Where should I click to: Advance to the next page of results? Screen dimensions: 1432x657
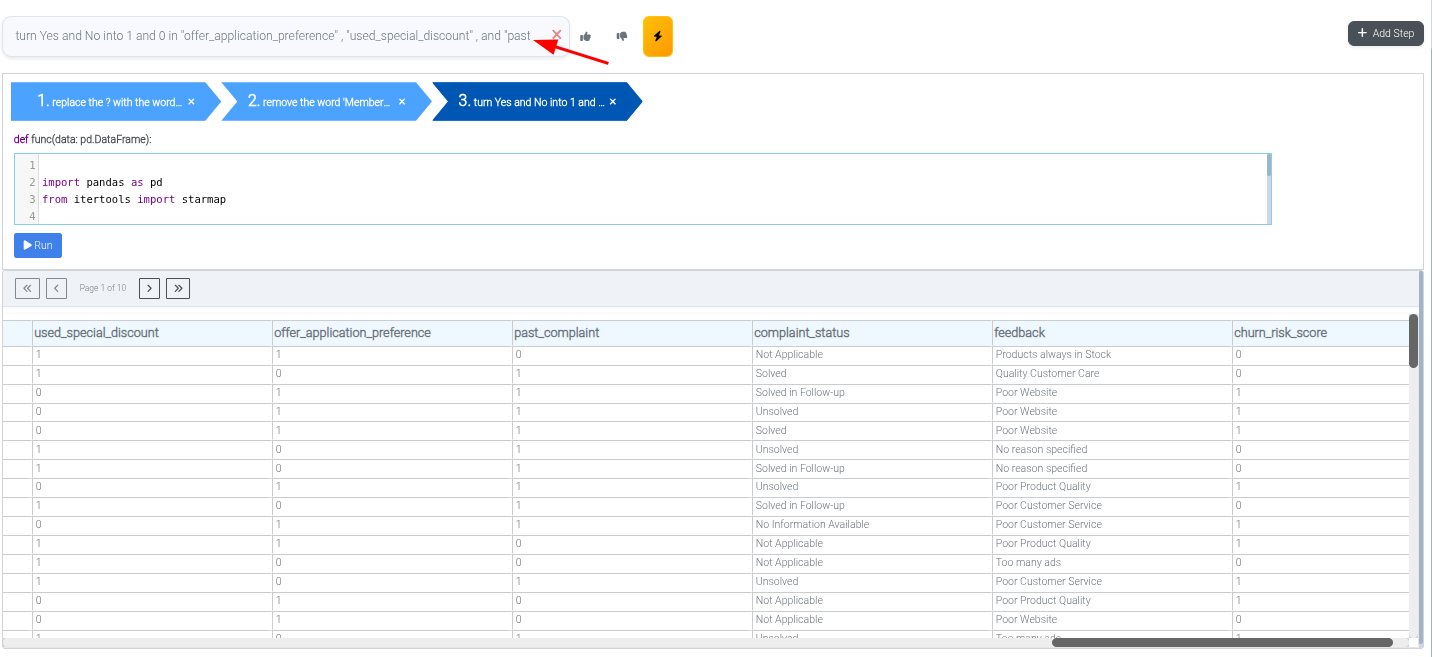(x=149, y=288)
